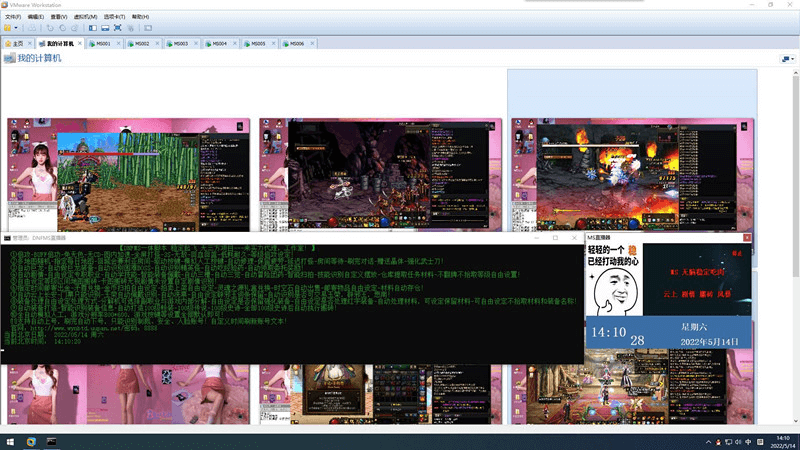
Task: Click the full screen mode icon
Action: point(117,28)
